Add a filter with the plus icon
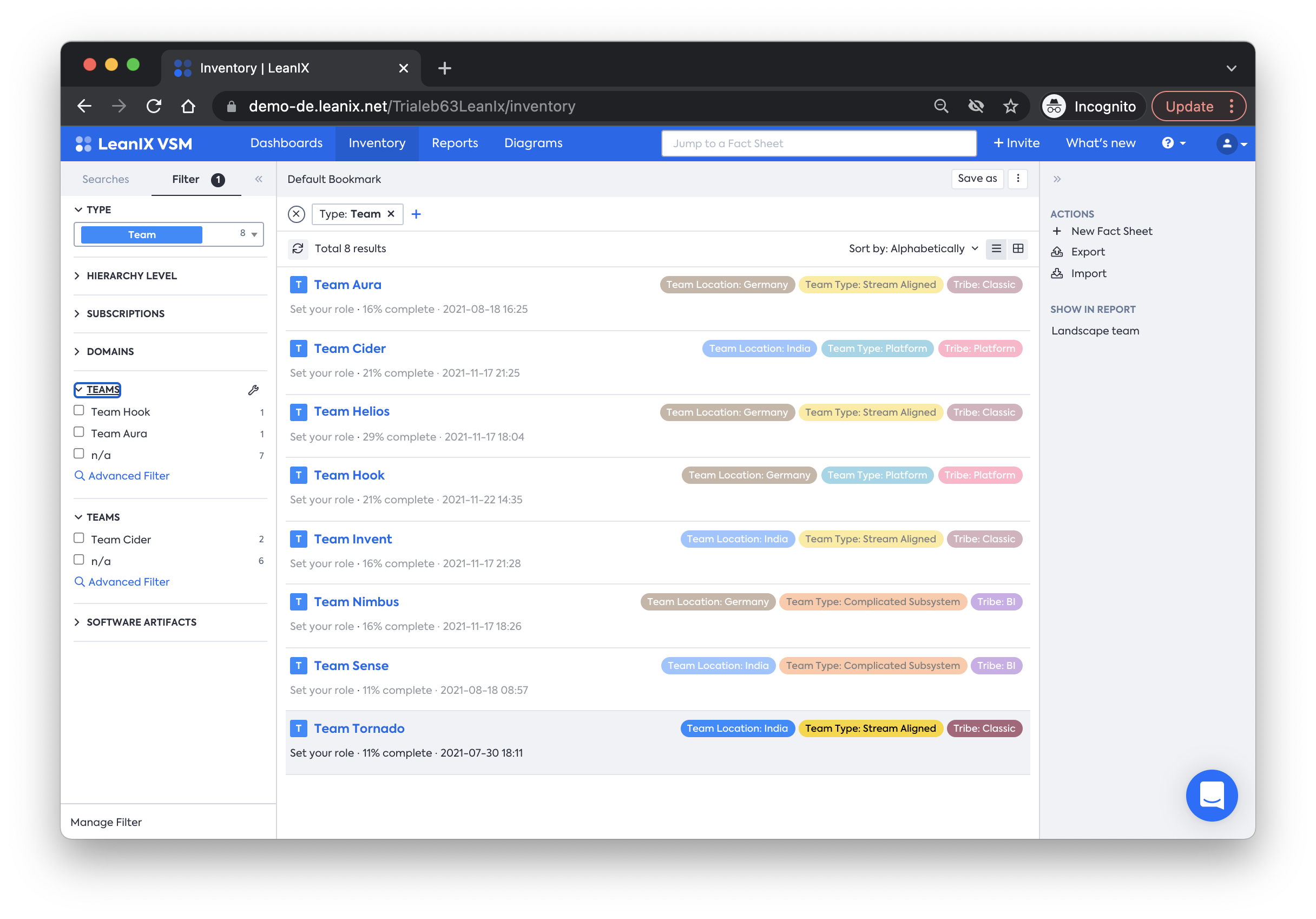Screen dimensions: 1316x919 (x=416, y=214)
